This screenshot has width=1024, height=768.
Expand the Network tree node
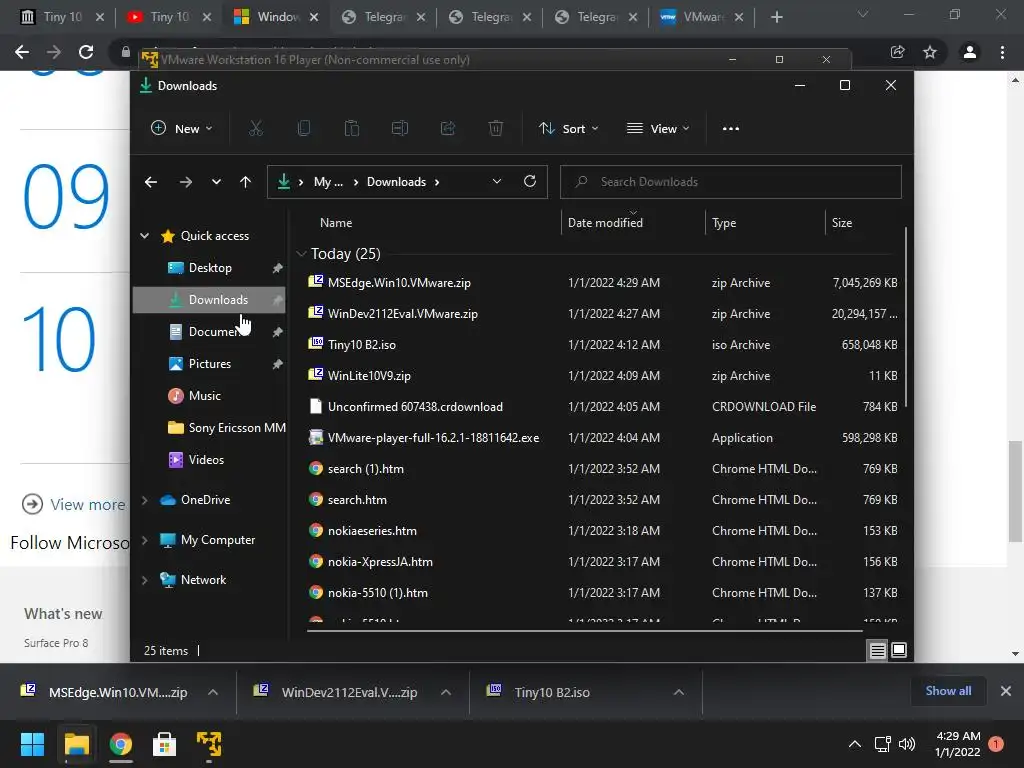pos(144,580)
